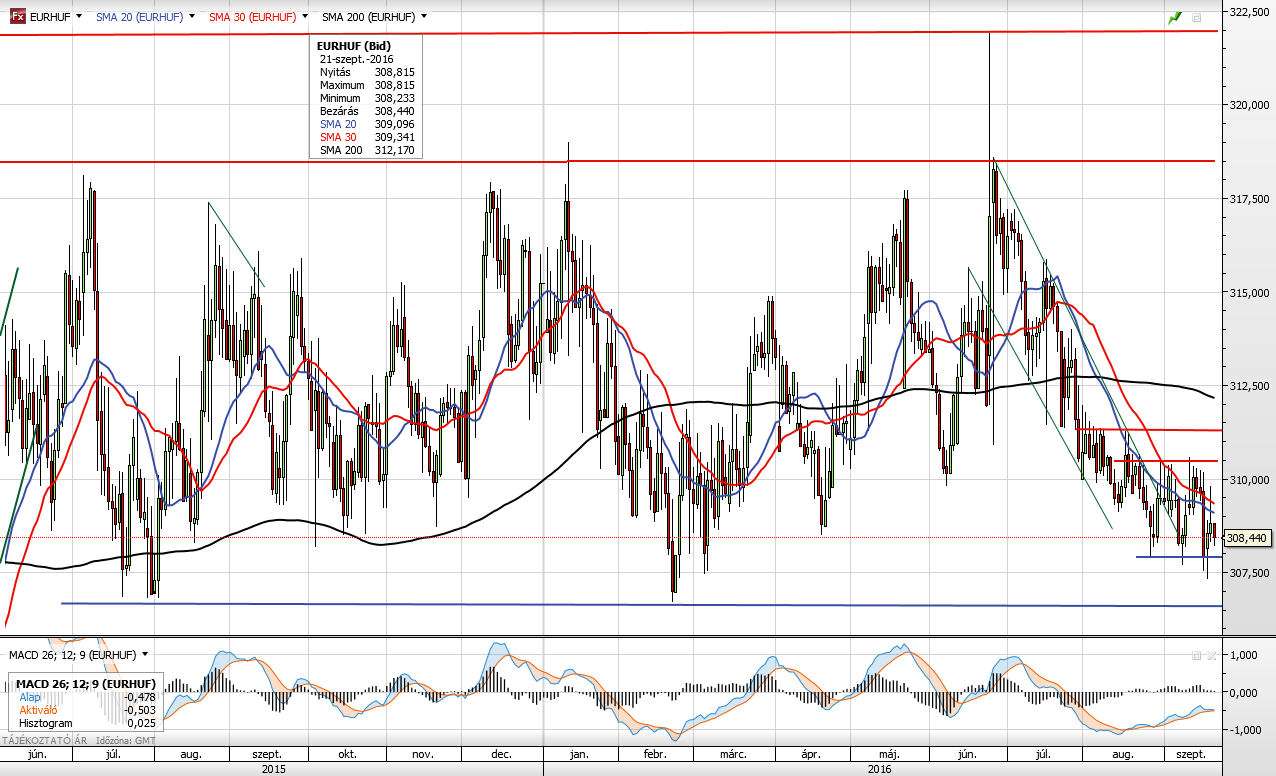Maximize the MACD indicator pane
The width and height of the screenshot is (1276, 776).
click(1196, 655)
